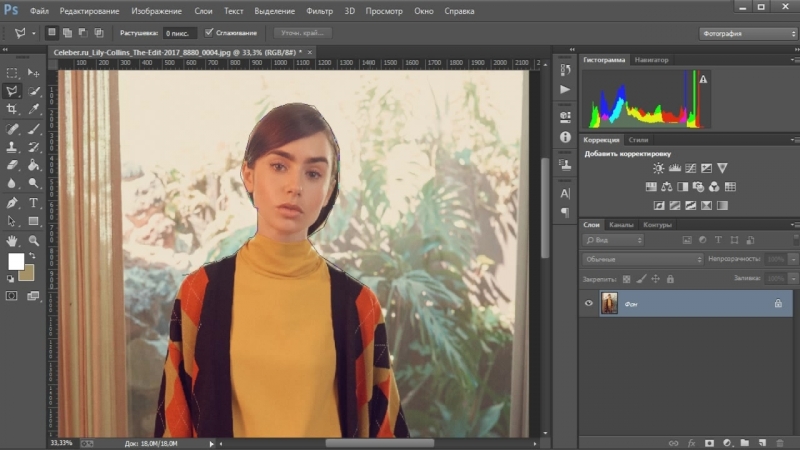This screenshot has width=800, height=450.
Task: Open the Обычные blend mode dropdown
Action: tap(643, 259)
